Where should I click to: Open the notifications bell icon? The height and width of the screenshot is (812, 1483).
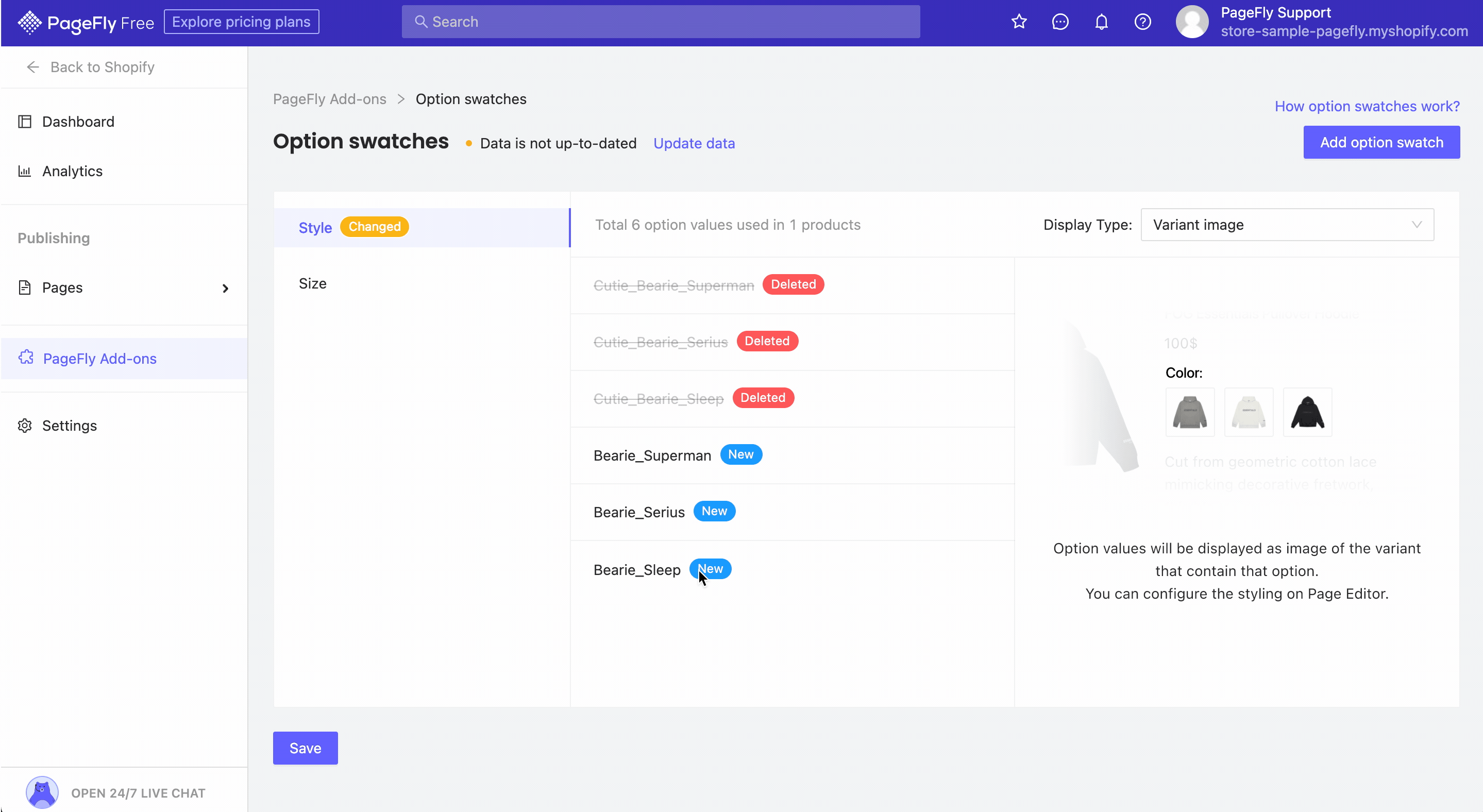[x=1101, y=22]
